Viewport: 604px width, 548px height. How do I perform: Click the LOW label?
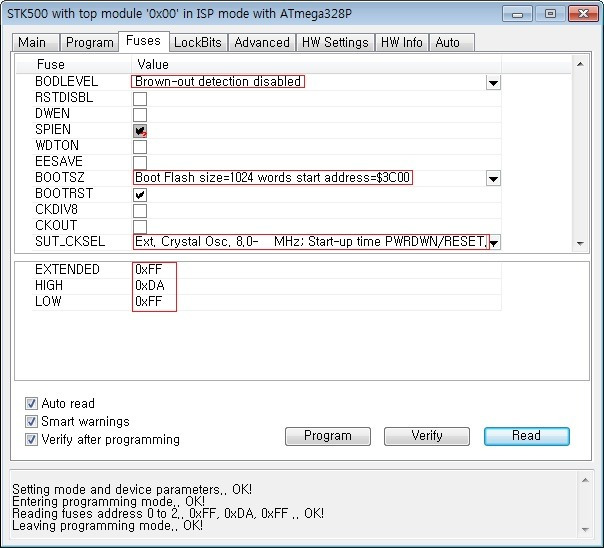pyautogui.click(x=48, y=301)
